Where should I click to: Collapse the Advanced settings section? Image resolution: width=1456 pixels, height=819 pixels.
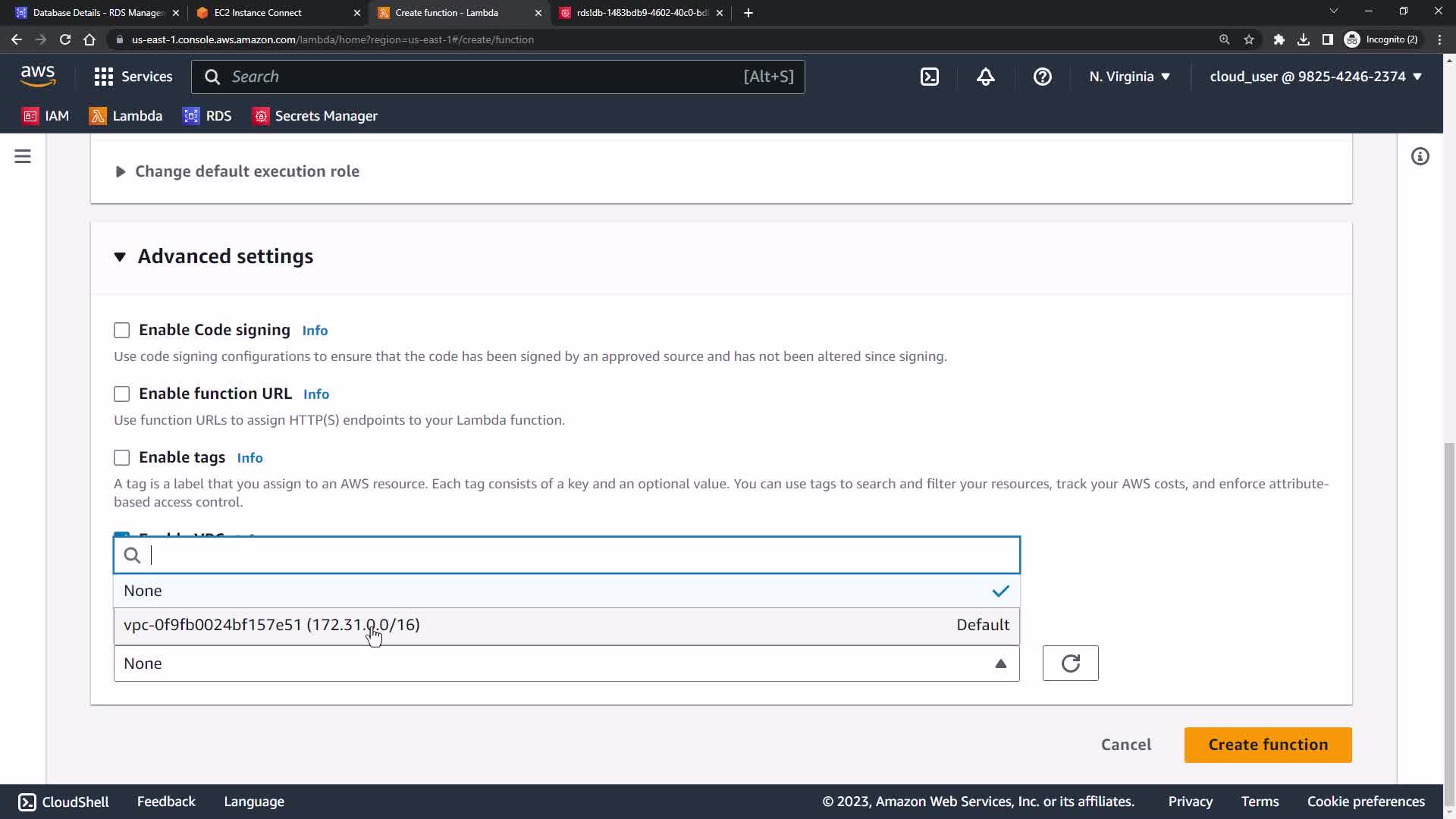click(x=224, y=257)
